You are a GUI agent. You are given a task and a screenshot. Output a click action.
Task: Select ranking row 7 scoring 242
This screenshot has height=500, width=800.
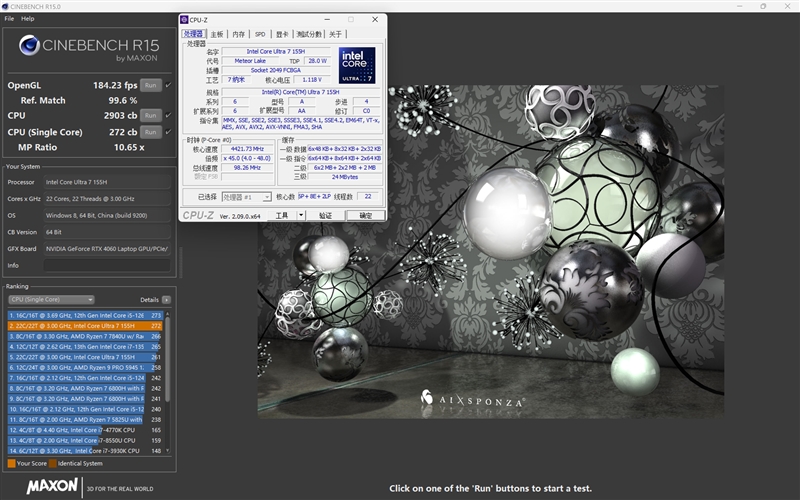tap(85, 378)
